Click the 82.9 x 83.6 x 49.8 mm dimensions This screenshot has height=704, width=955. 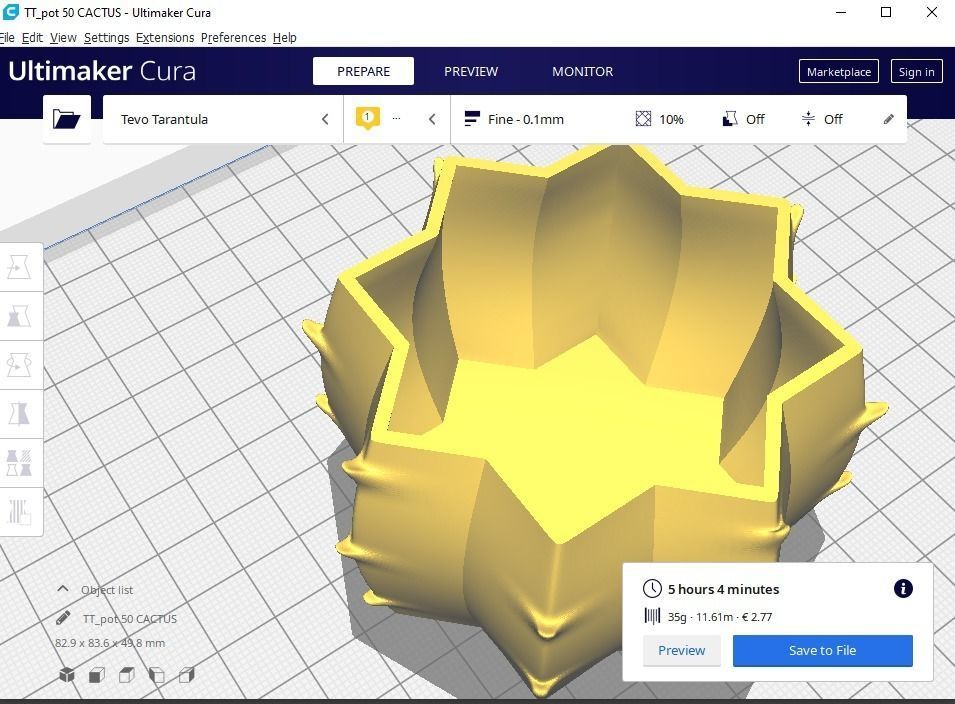click(110, 643)
